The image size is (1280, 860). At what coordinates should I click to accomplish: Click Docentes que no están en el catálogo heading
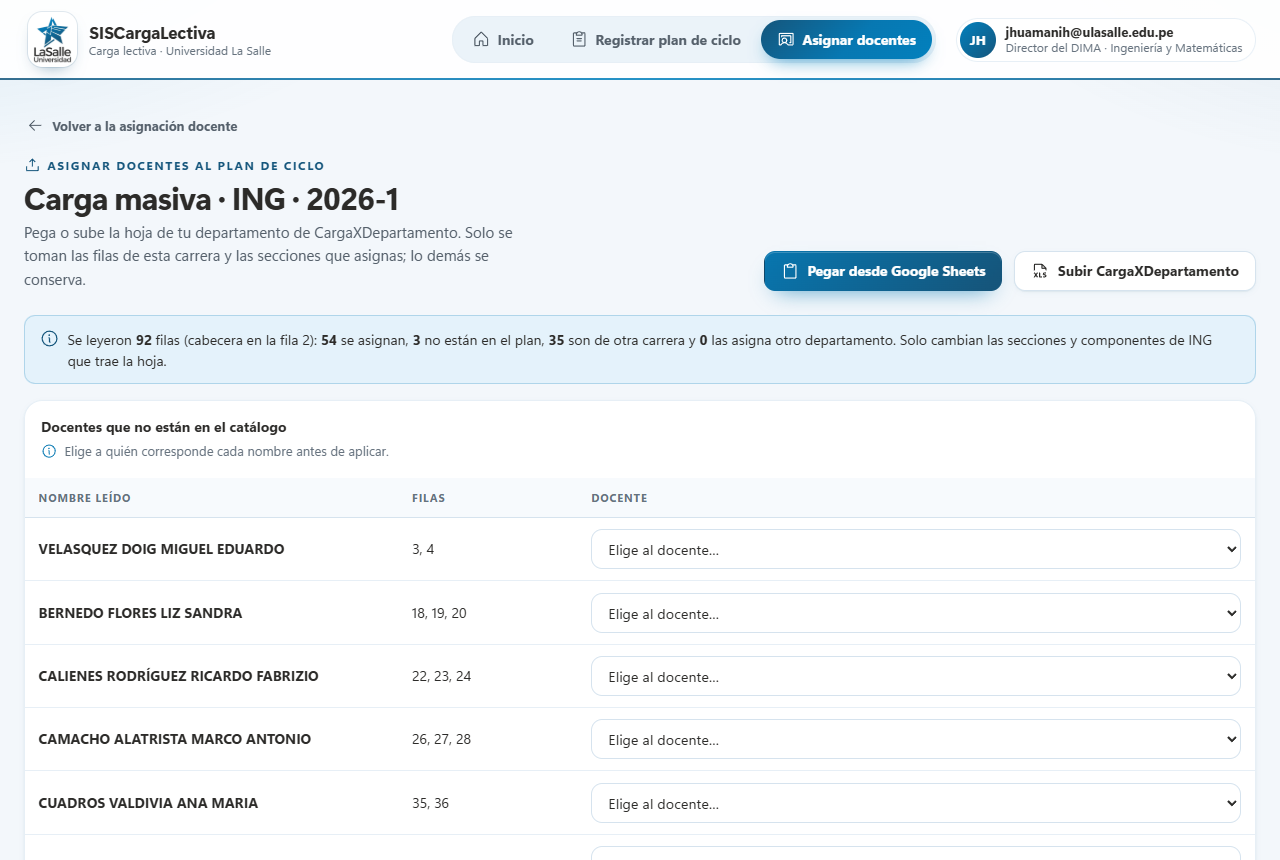click(x=164, y=427)
